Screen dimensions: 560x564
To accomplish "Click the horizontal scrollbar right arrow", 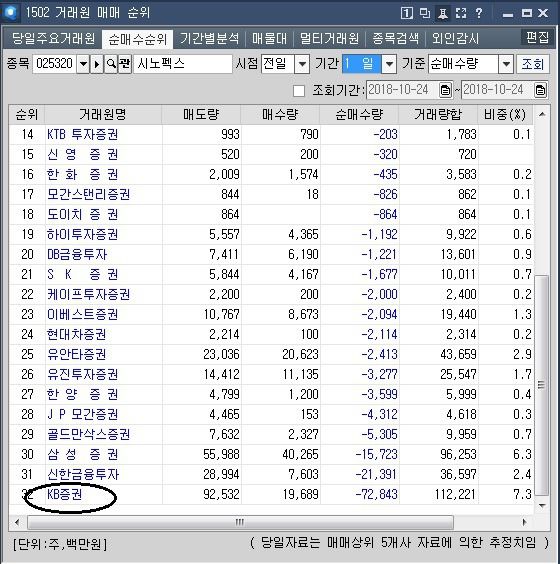I will coord(525,522).
